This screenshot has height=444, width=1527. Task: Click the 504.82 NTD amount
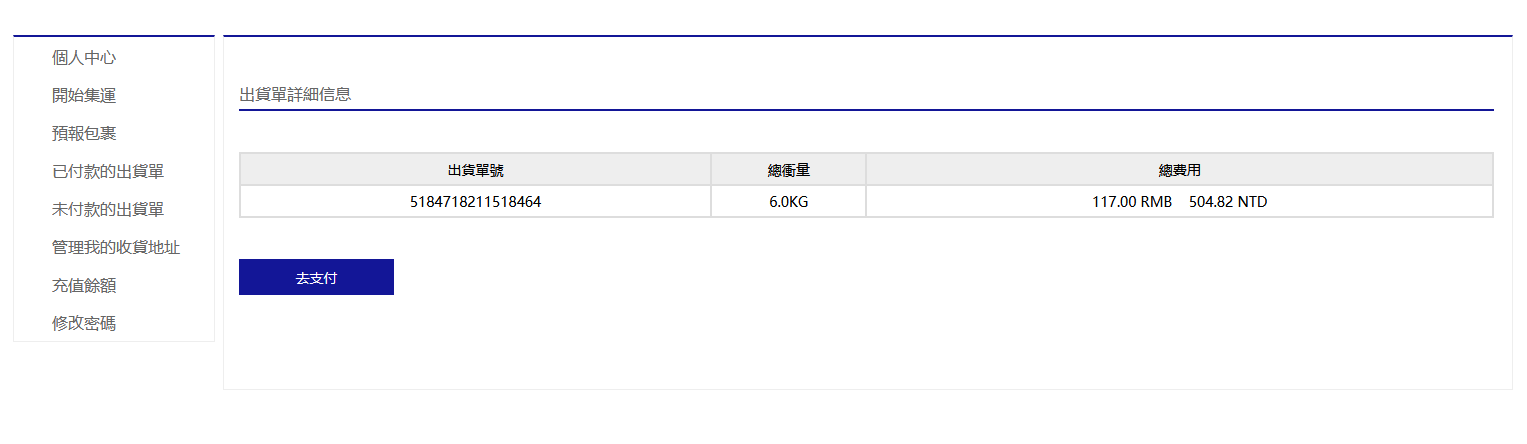[1228, 201]
